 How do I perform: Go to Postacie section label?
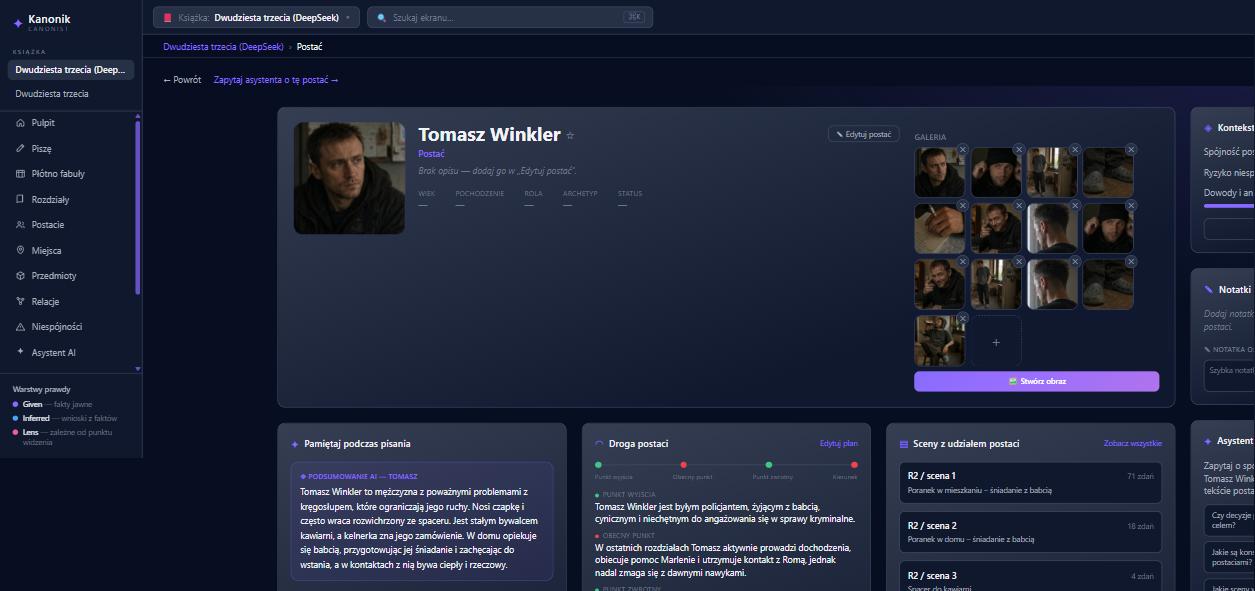point(48,225)
